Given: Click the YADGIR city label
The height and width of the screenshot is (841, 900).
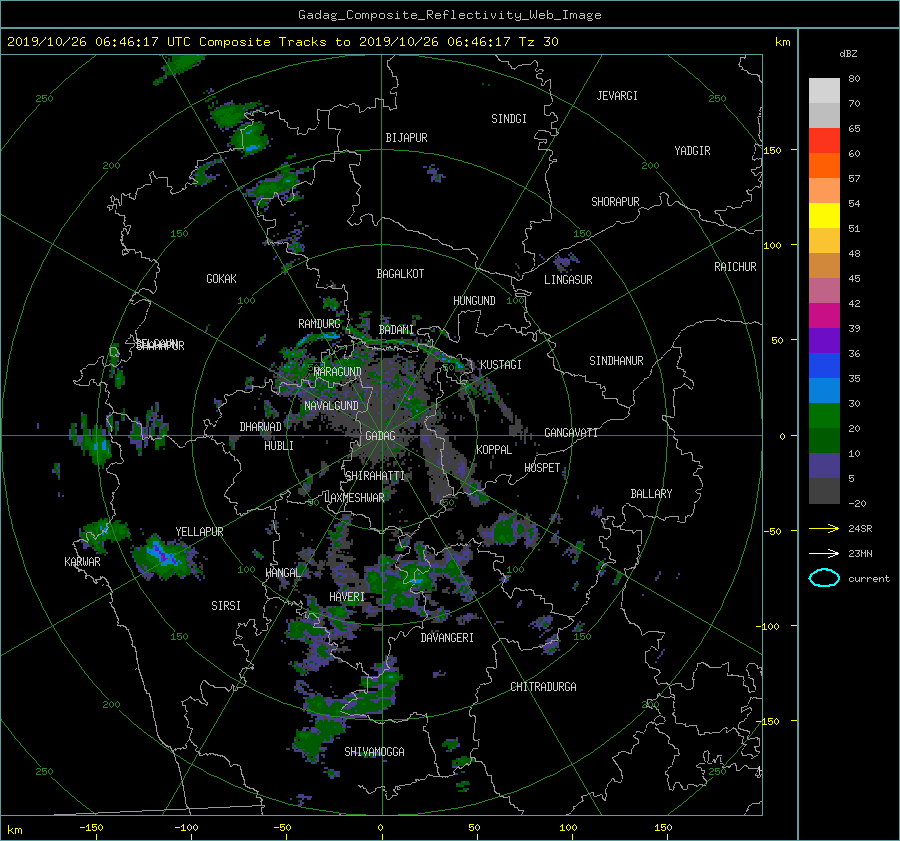Looking at the screenshot, I should pos(692,151).
